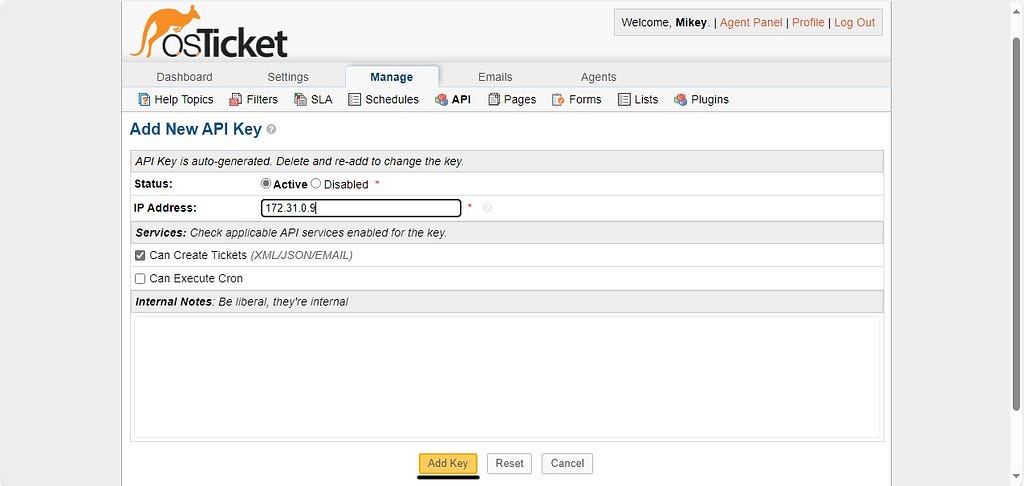1024x486 pixels.
Task: Click the 'Status:' label
Action: pos(153,184)
